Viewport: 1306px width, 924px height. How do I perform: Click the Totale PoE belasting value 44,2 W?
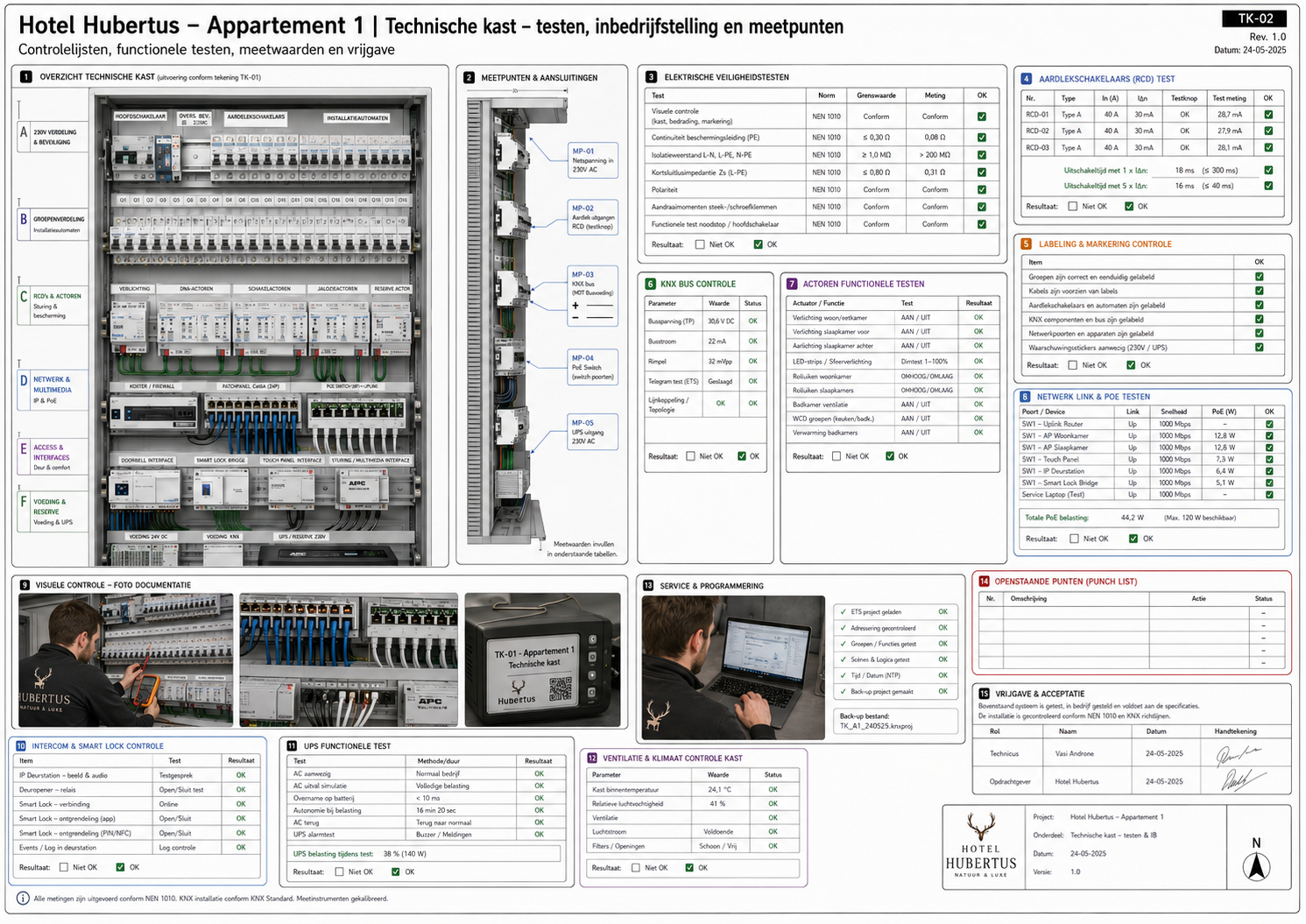1133,518
